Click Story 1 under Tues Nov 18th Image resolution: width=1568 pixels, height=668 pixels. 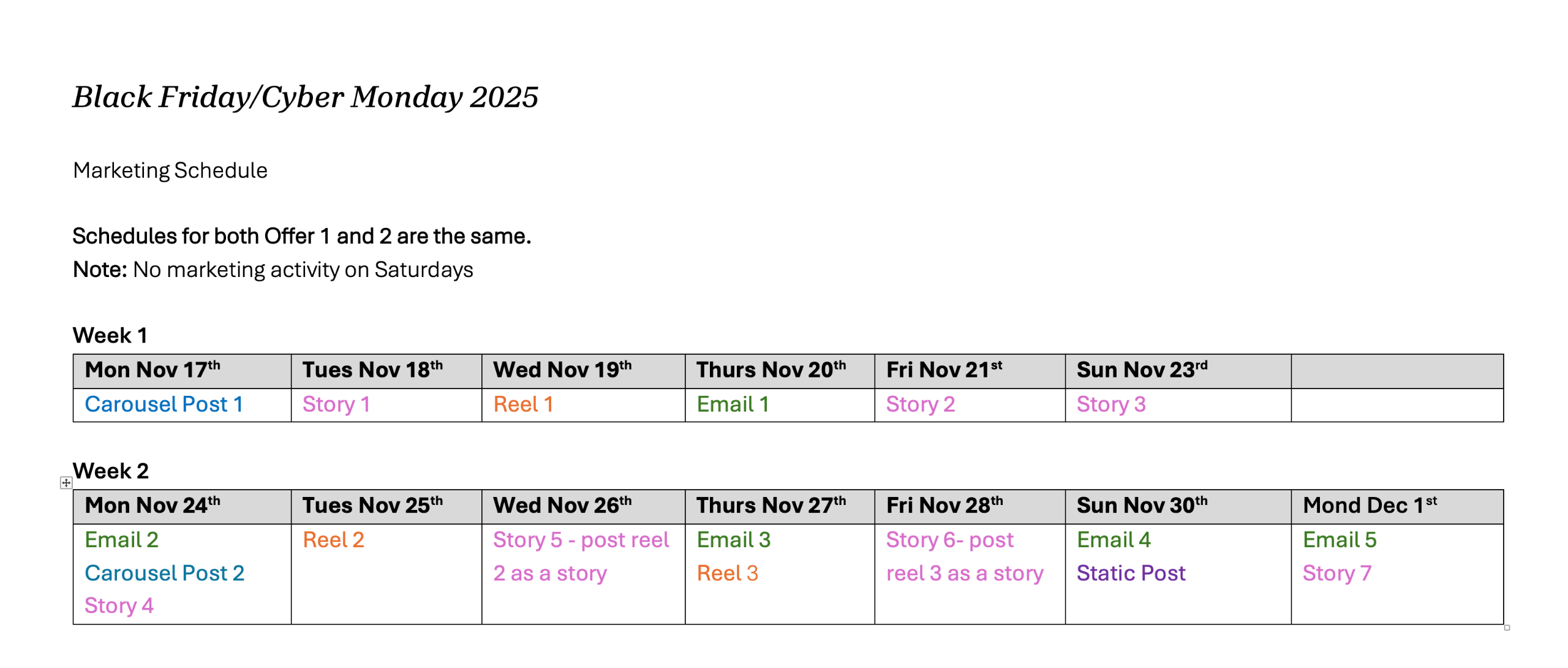336,404
